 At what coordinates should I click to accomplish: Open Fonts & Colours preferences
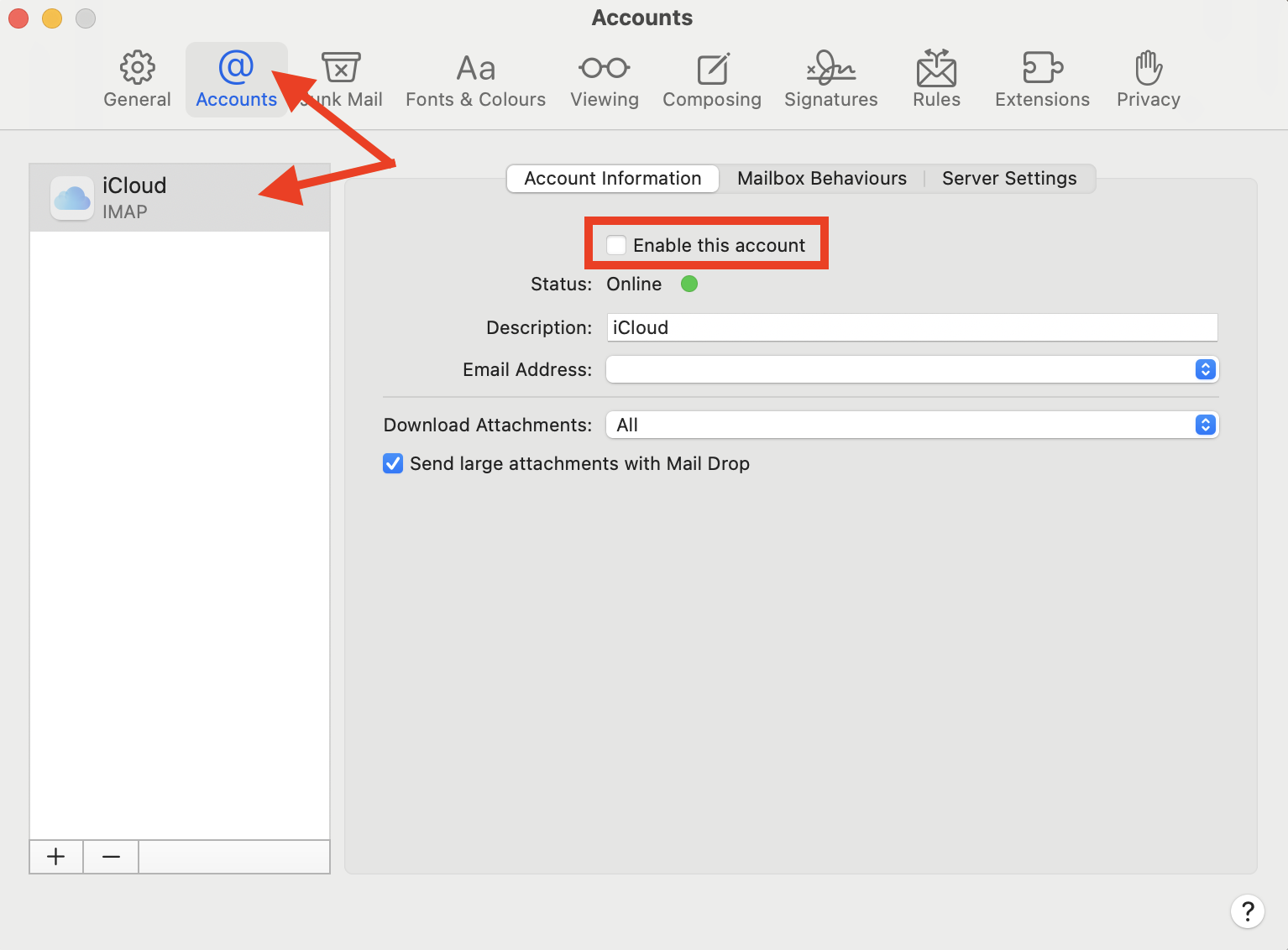(x=474, y=78)
